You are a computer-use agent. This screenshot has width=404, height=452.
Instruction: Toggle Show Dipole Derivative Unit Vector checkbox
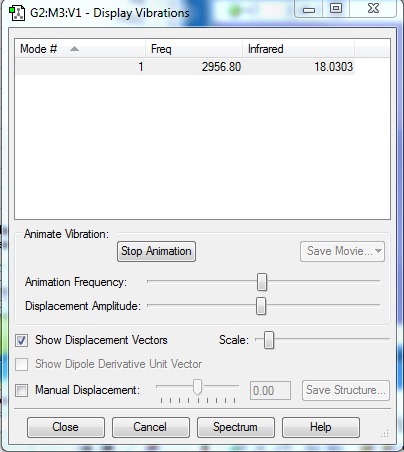(22, 364)
